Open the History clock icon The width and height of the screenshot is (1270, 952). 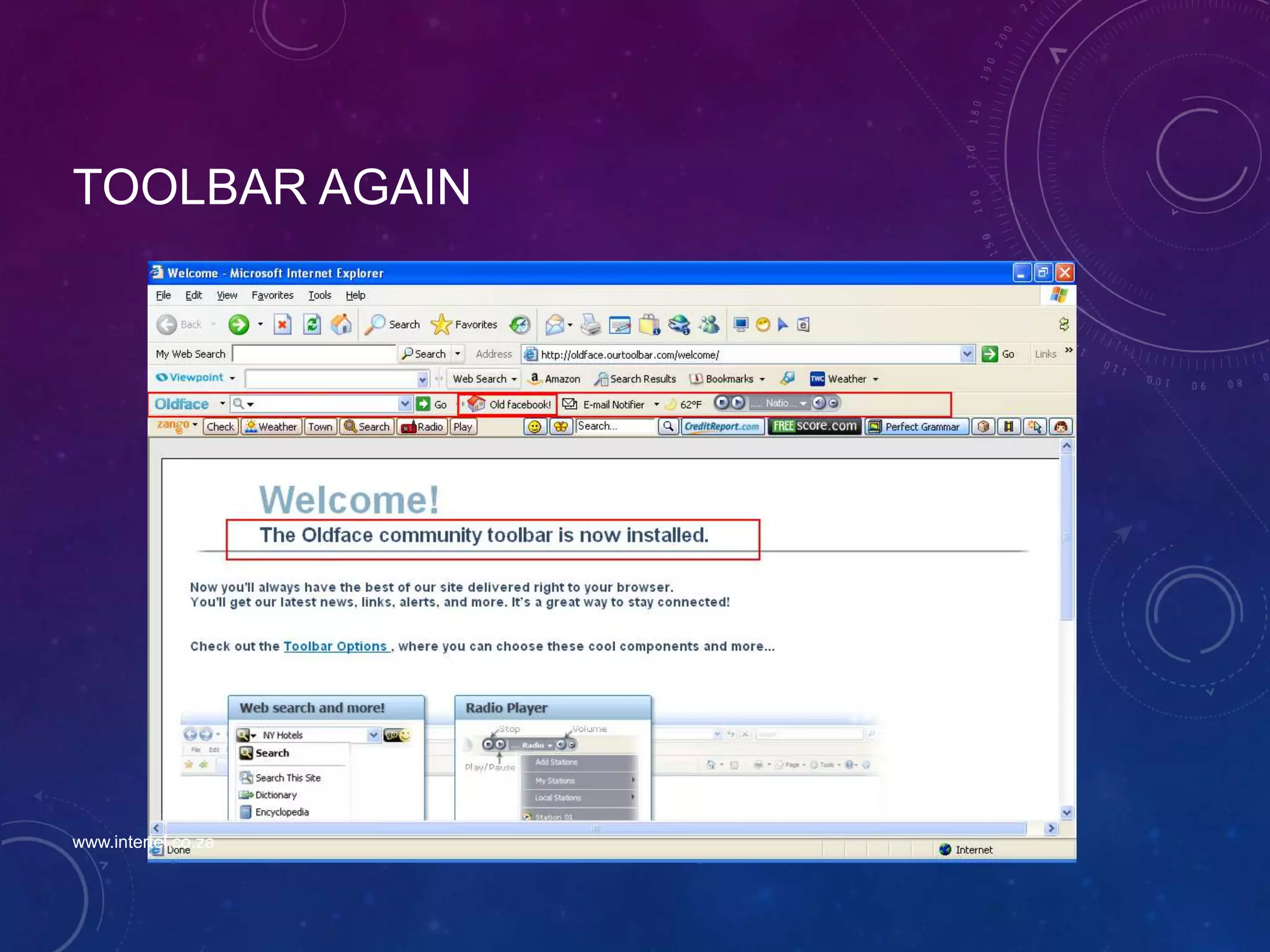tap(520, 324)
